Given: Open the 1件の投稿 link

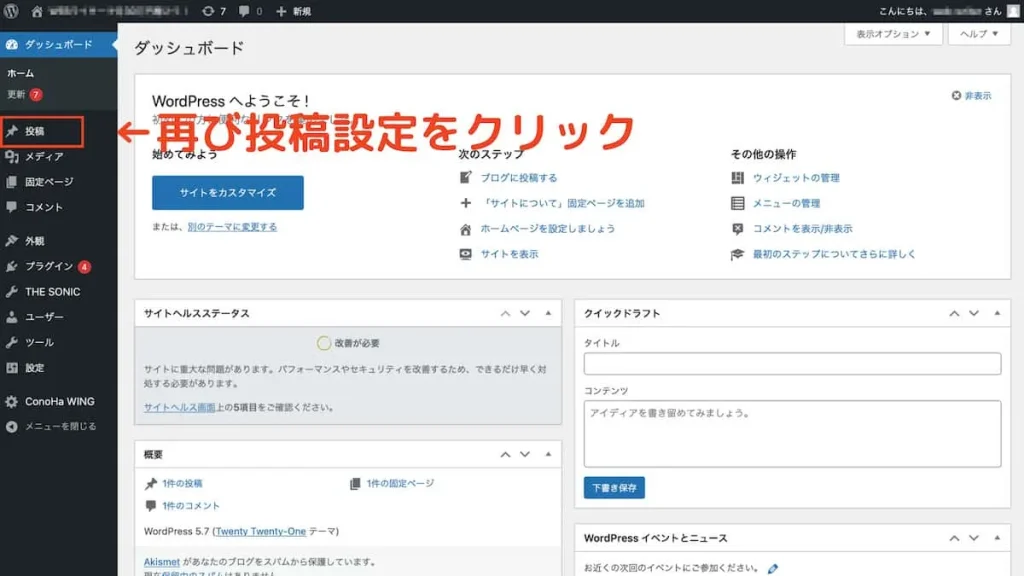Looking at the screenshot, I should [182, 483].
